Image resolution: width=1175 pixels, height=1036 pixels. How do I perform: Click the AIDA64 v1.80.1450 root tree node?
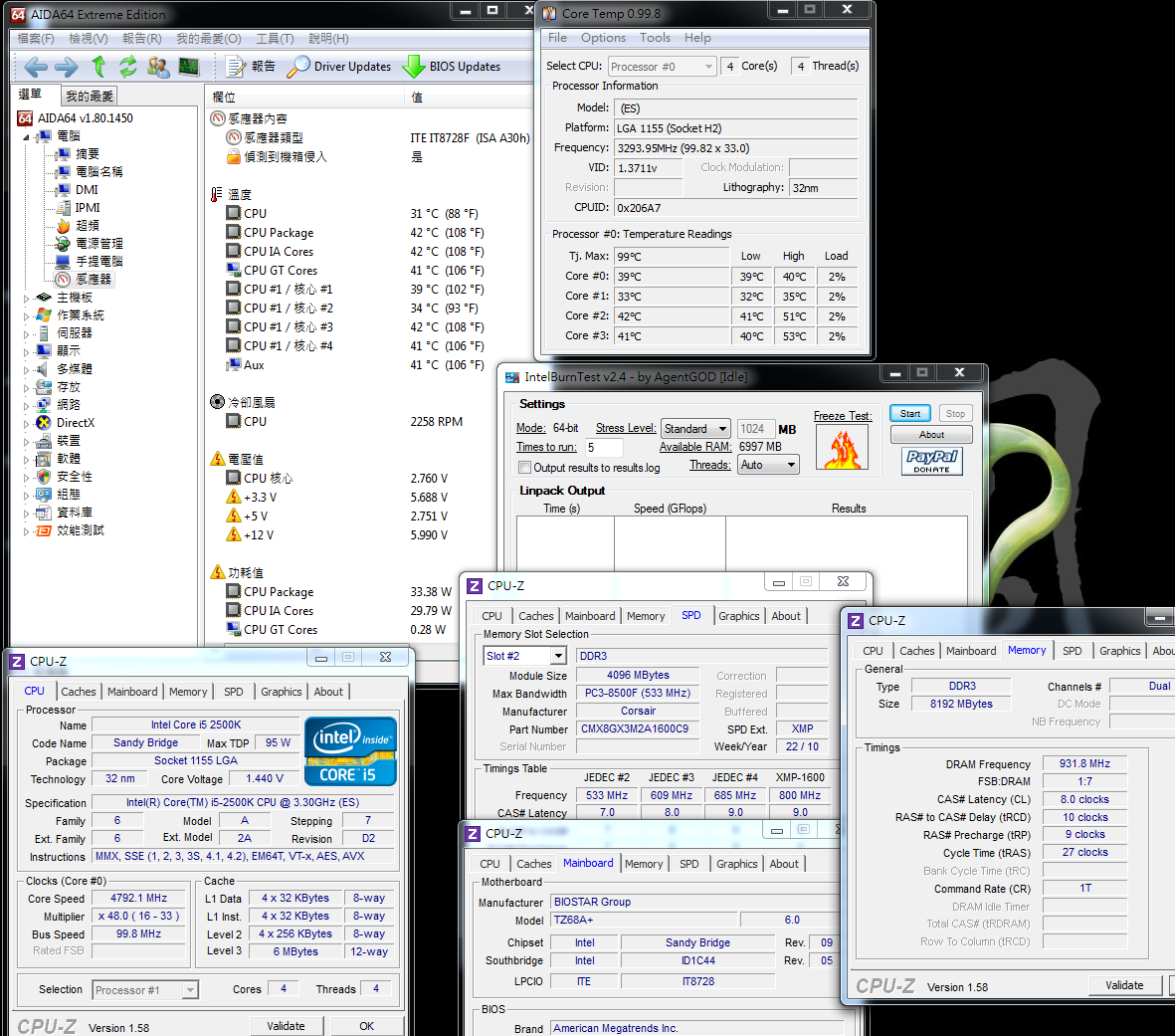(75, 117)
